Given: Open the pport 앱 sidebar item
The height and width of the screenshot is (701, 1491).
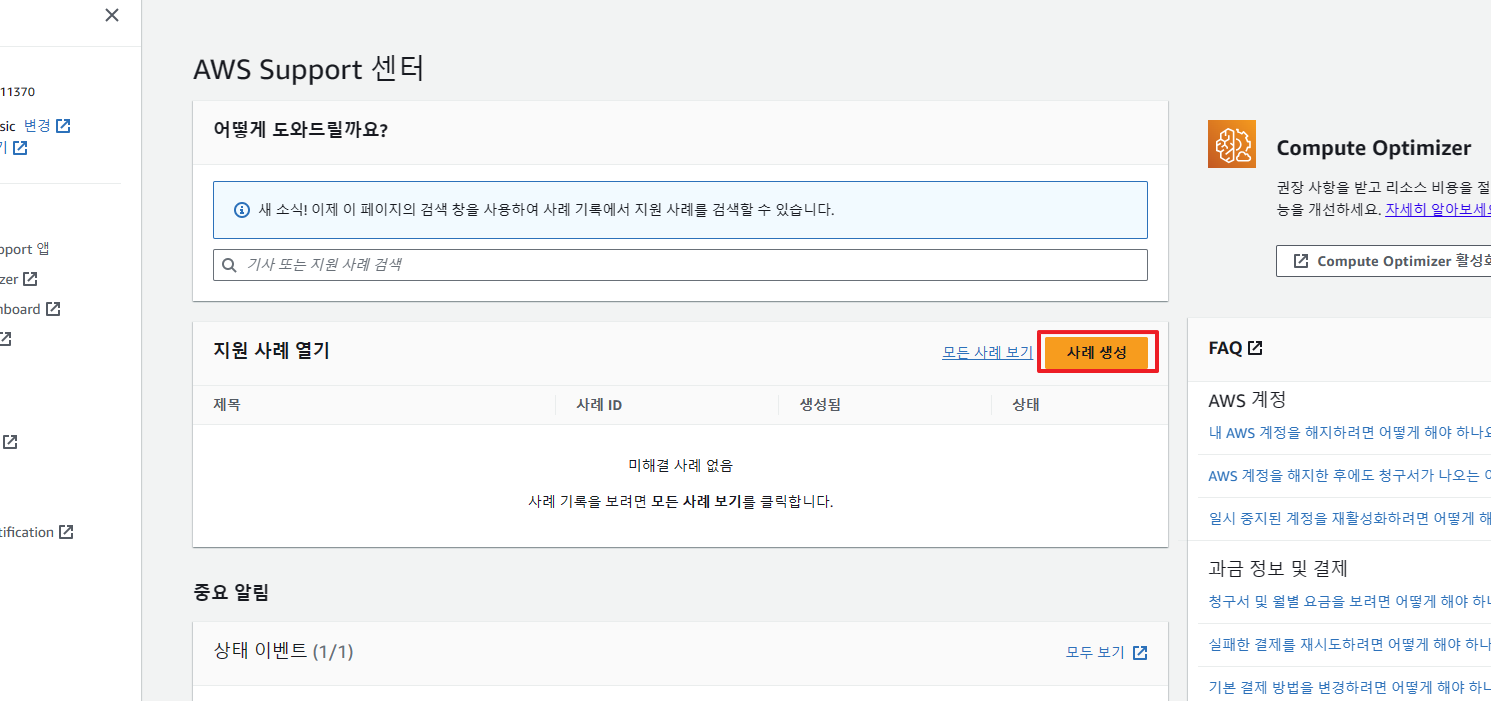Looking at the screenshot, I should [24, 249].
